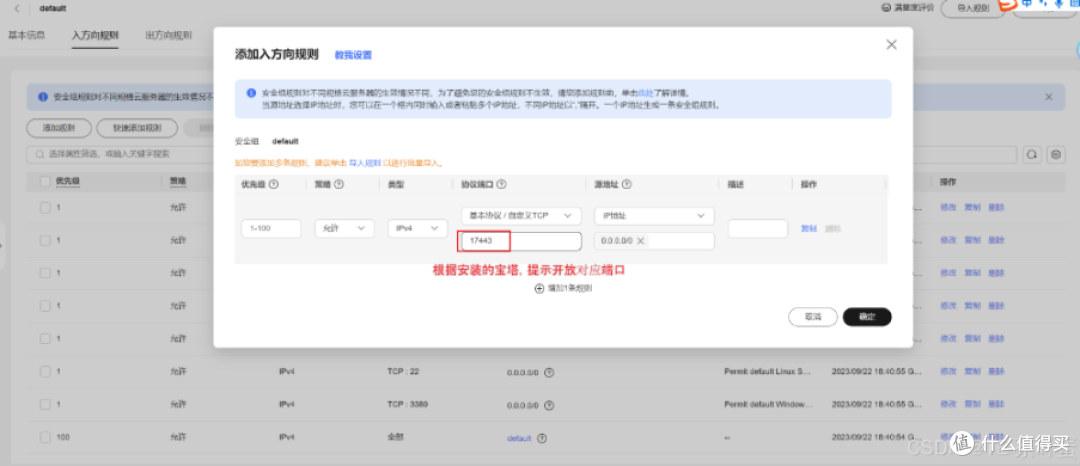Image resolution: width=1080 pixels, height=466 pixels.
Task: Check the priority 100 rule checkbox
Action: pyautogui.click(x=45, y=438)
